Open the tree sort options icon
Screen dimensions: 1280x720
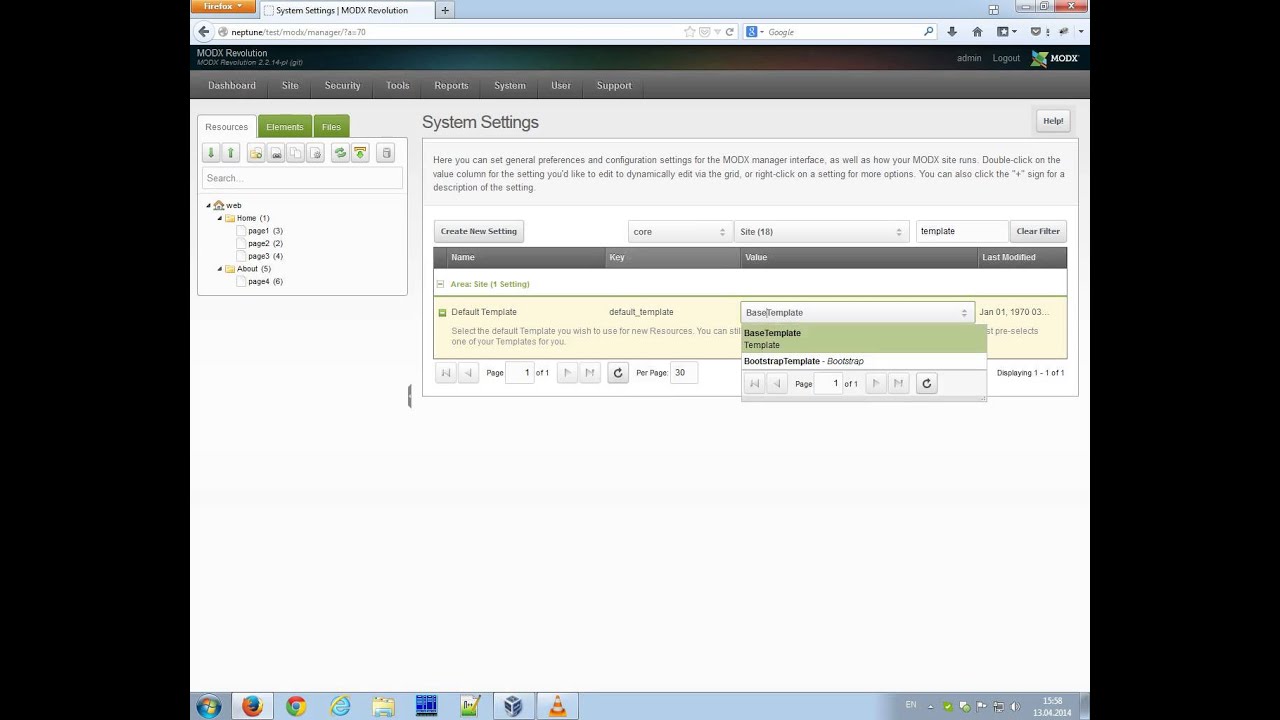coord(360,153)
